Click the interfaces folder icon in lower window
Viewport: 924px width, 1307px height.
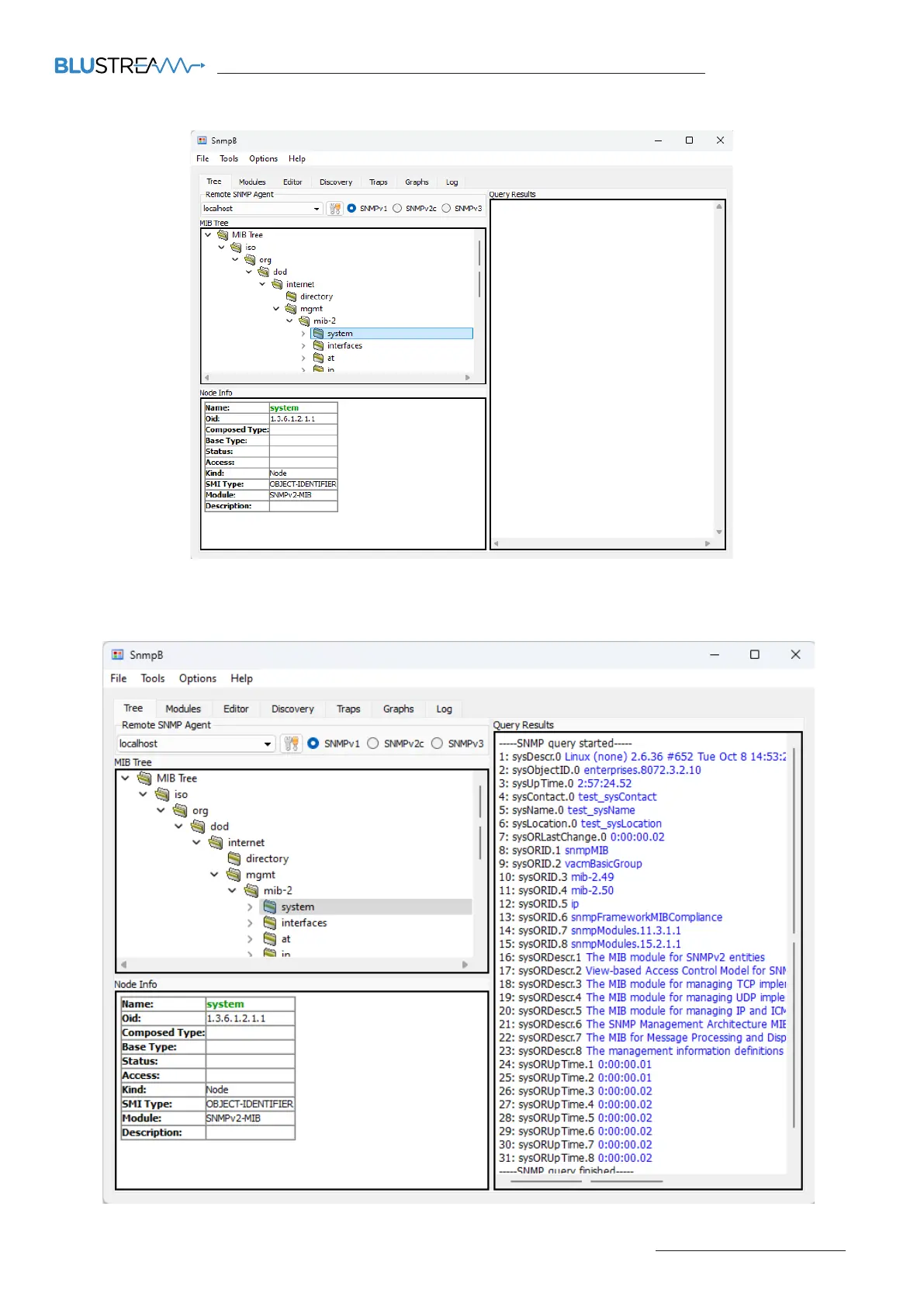270,923
